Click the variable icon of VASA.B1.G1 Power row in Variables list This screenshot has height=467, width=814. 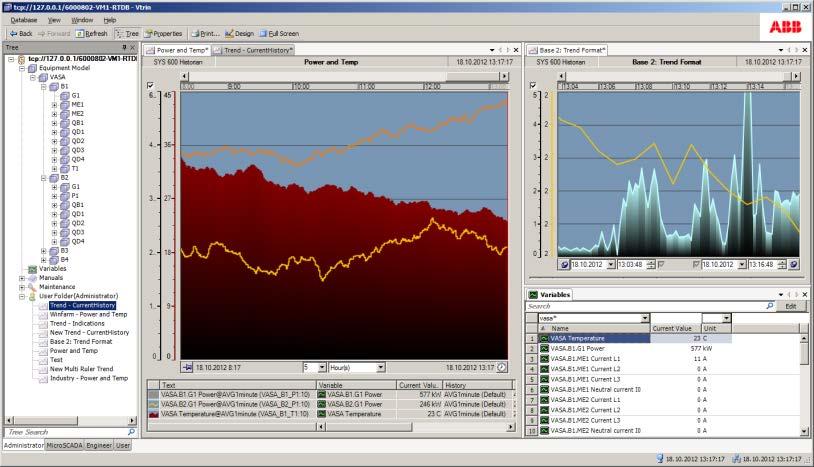[544, 349]
